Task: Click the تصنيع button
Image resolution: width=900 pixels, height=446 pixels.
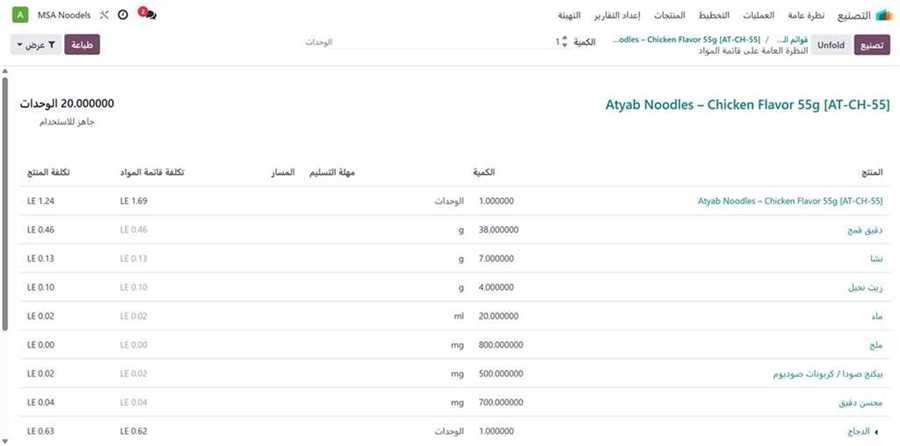Action: point(872,45)
